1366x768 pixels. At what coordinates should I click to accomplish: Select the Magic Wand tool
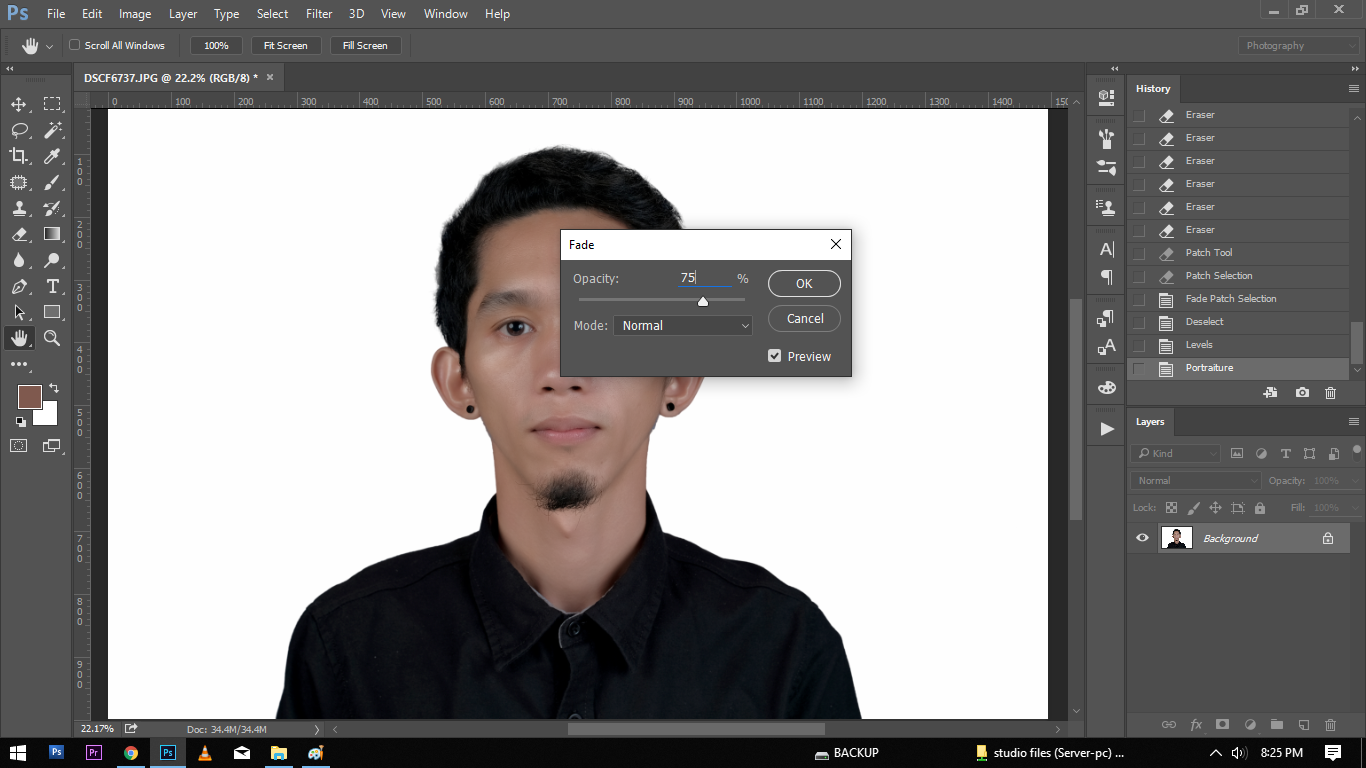click(52, 130)
